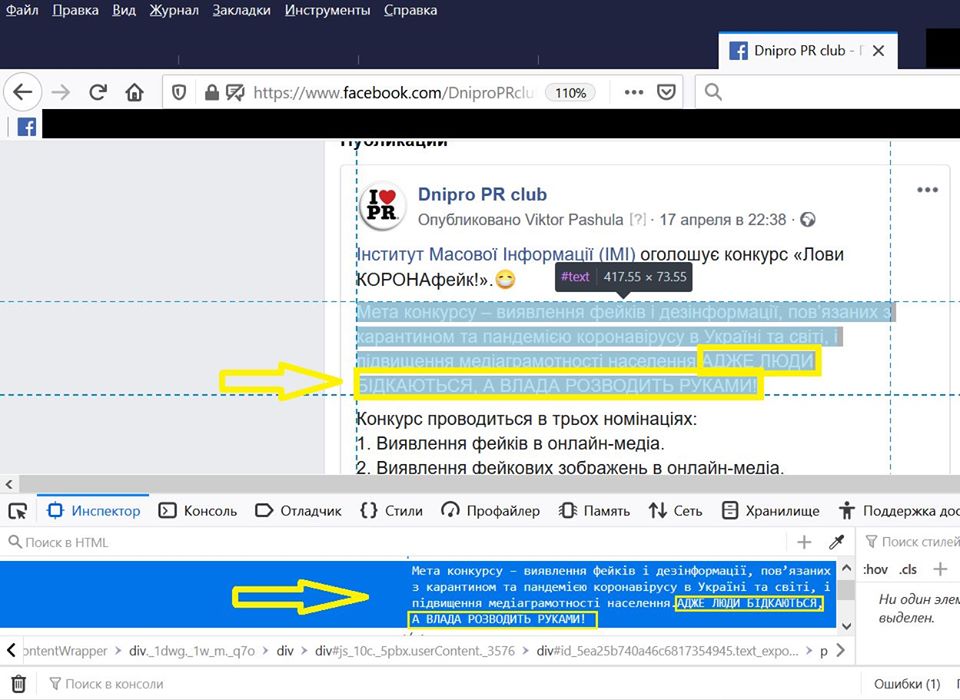Select div#id_5ea25b740a46c text_expo breadcrumb

[668, 651]
